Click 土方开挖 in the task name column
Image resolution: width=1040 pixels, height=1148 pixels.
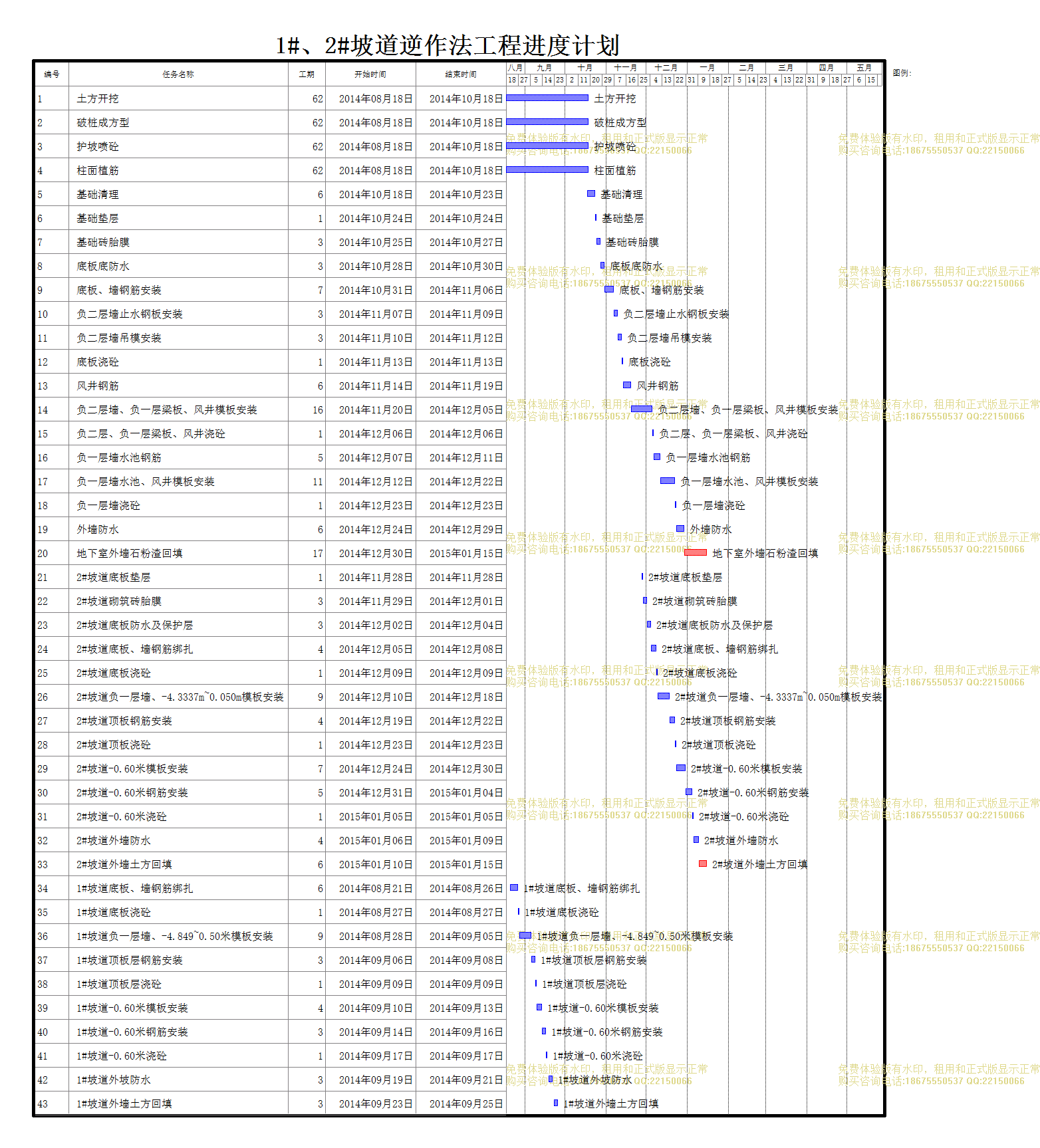coord(98,98)
